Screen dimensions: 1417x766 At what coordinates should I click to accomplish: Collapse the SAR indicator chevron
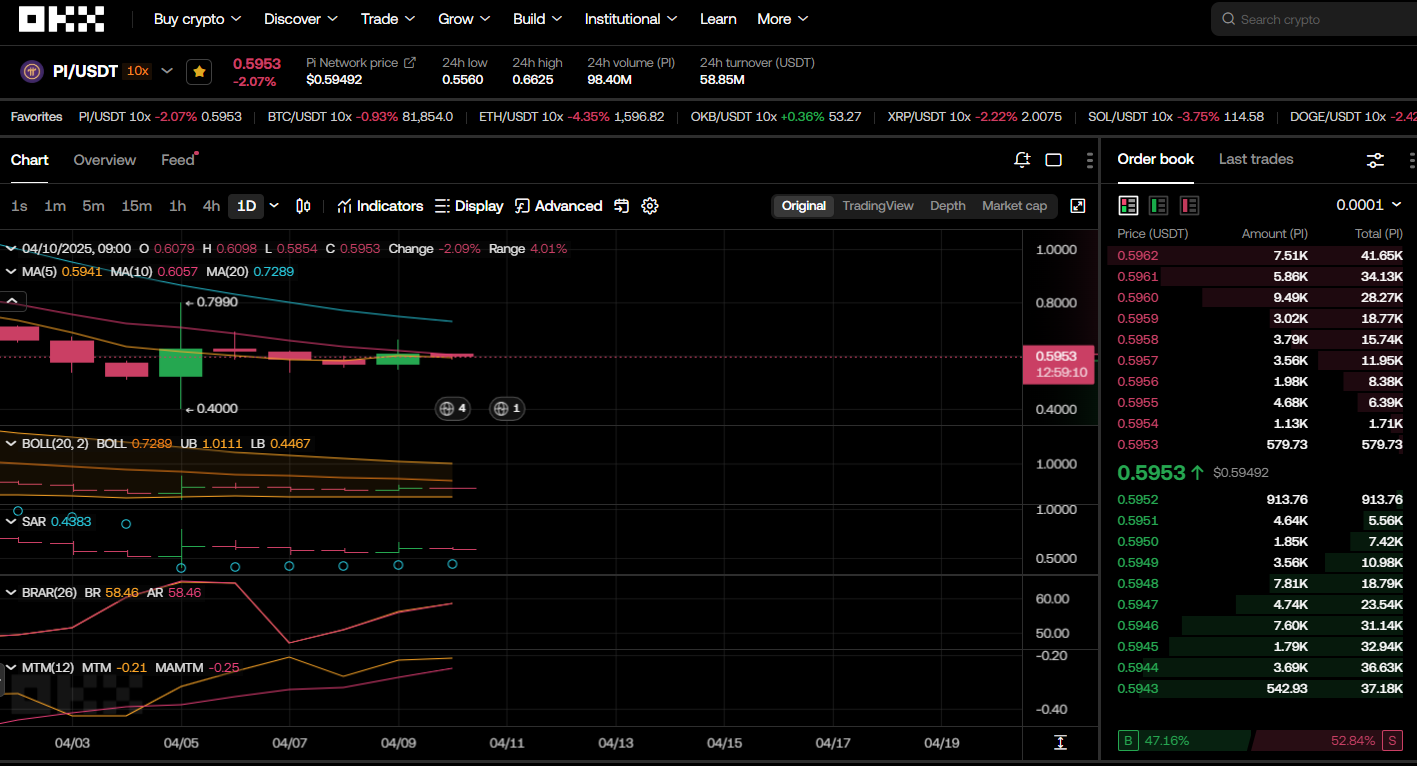pos(11,521)
